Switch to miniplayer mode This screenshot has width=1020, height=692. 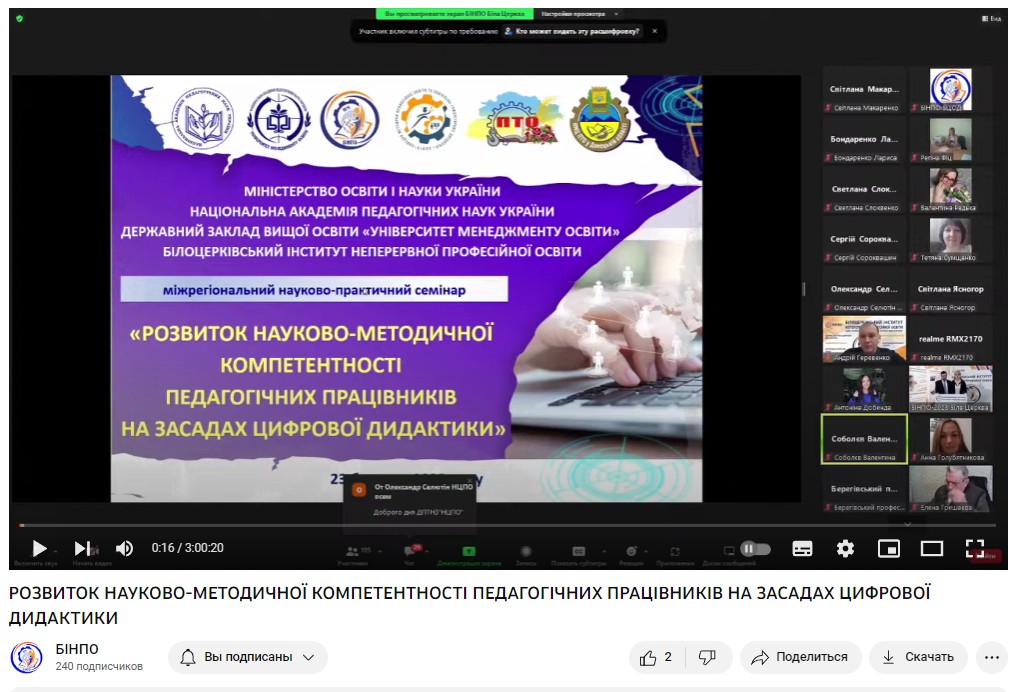[889, 549]
